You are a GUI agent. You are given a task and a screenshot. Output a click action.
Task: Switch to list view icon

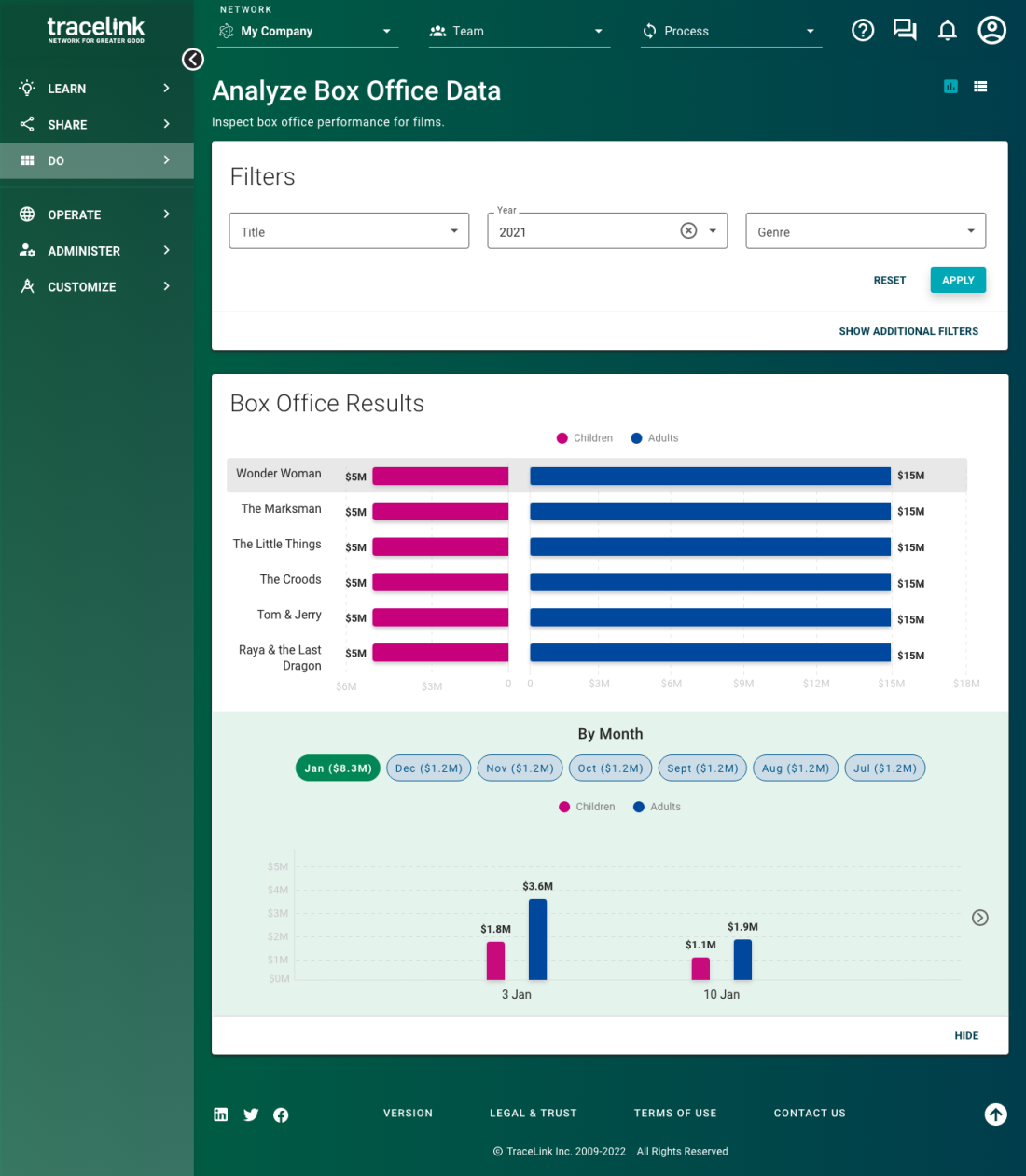point(980,87)
